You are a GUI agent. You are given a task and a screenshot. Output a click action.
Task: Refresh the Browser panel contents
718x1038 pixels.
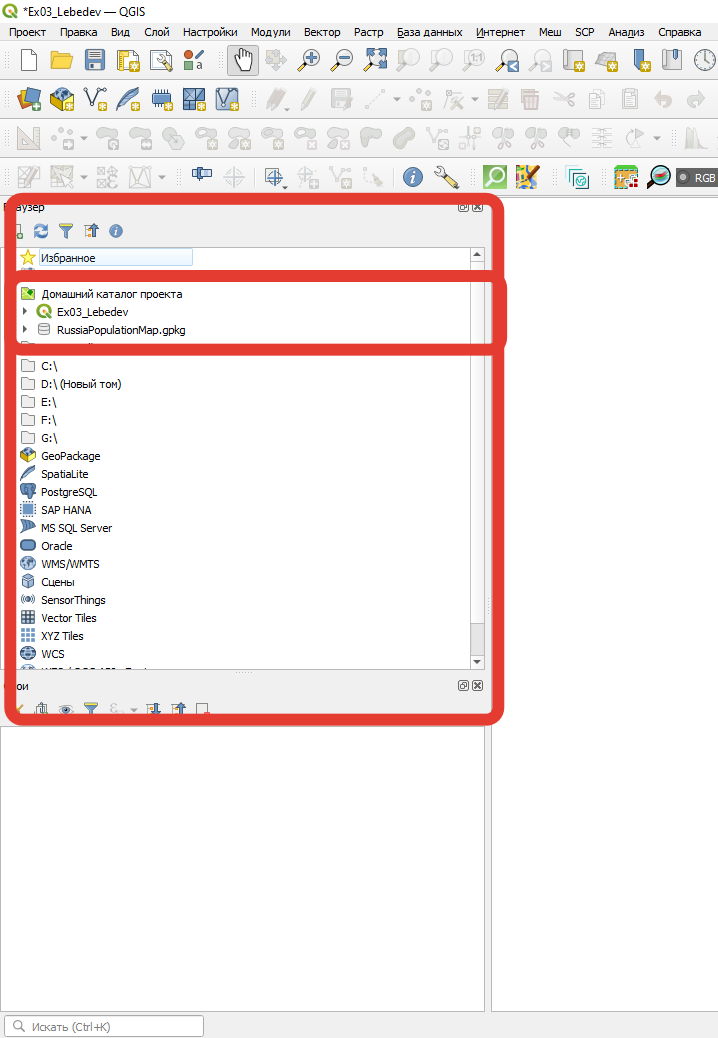point(41,231)
